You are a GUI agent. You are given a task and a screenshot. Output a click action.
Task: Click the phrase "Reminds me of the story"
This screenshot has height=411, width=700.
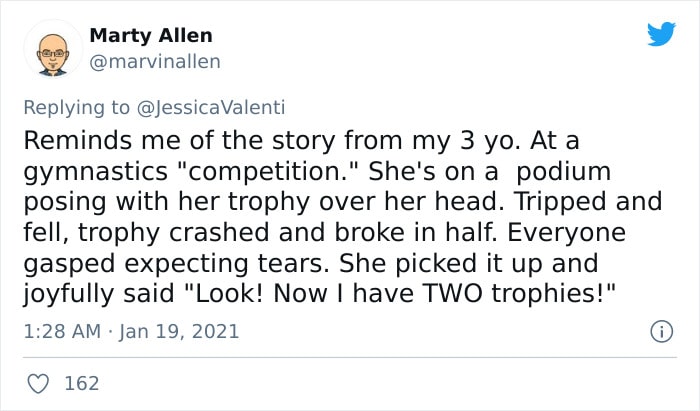pos(181,141)
